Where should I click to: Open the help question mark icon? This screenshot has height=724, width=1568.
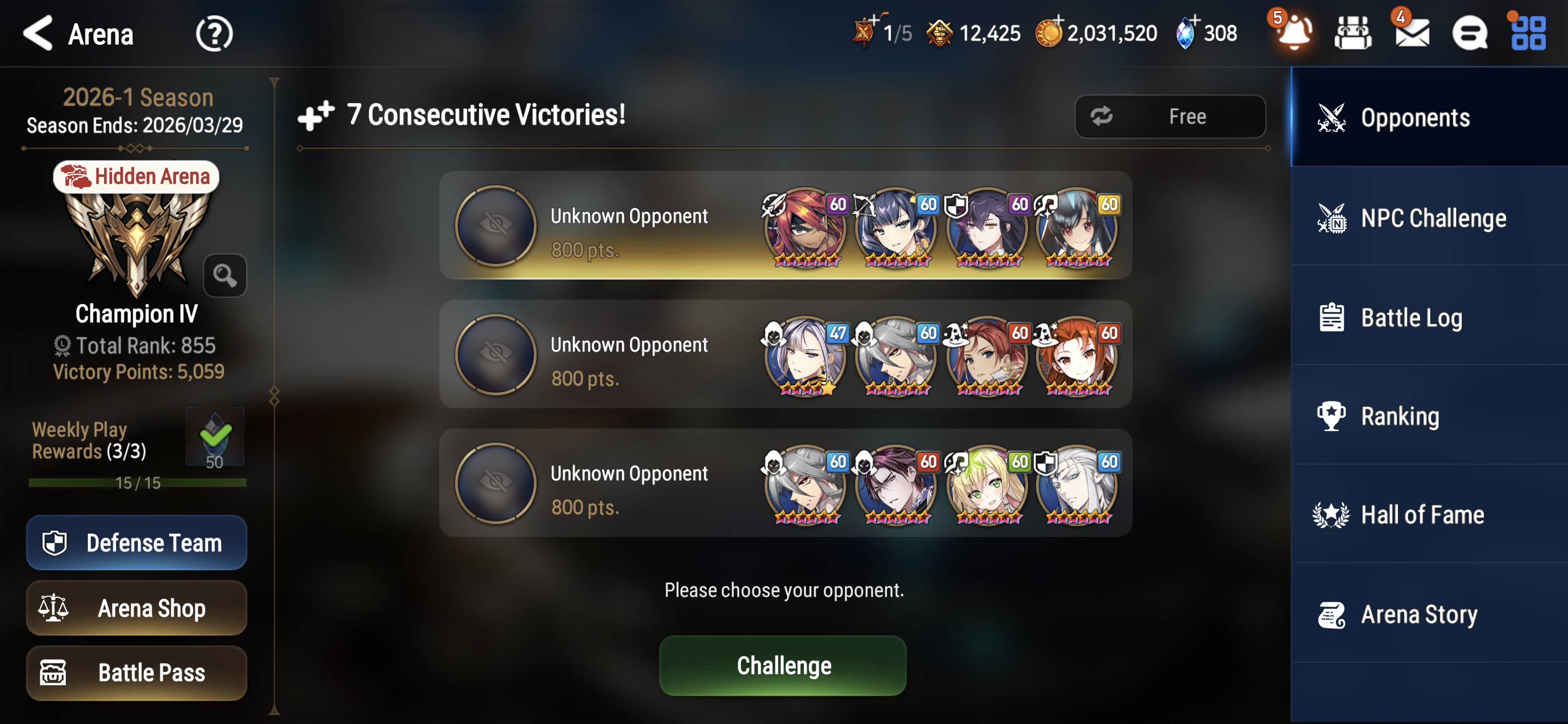click(x=214, y=34)
